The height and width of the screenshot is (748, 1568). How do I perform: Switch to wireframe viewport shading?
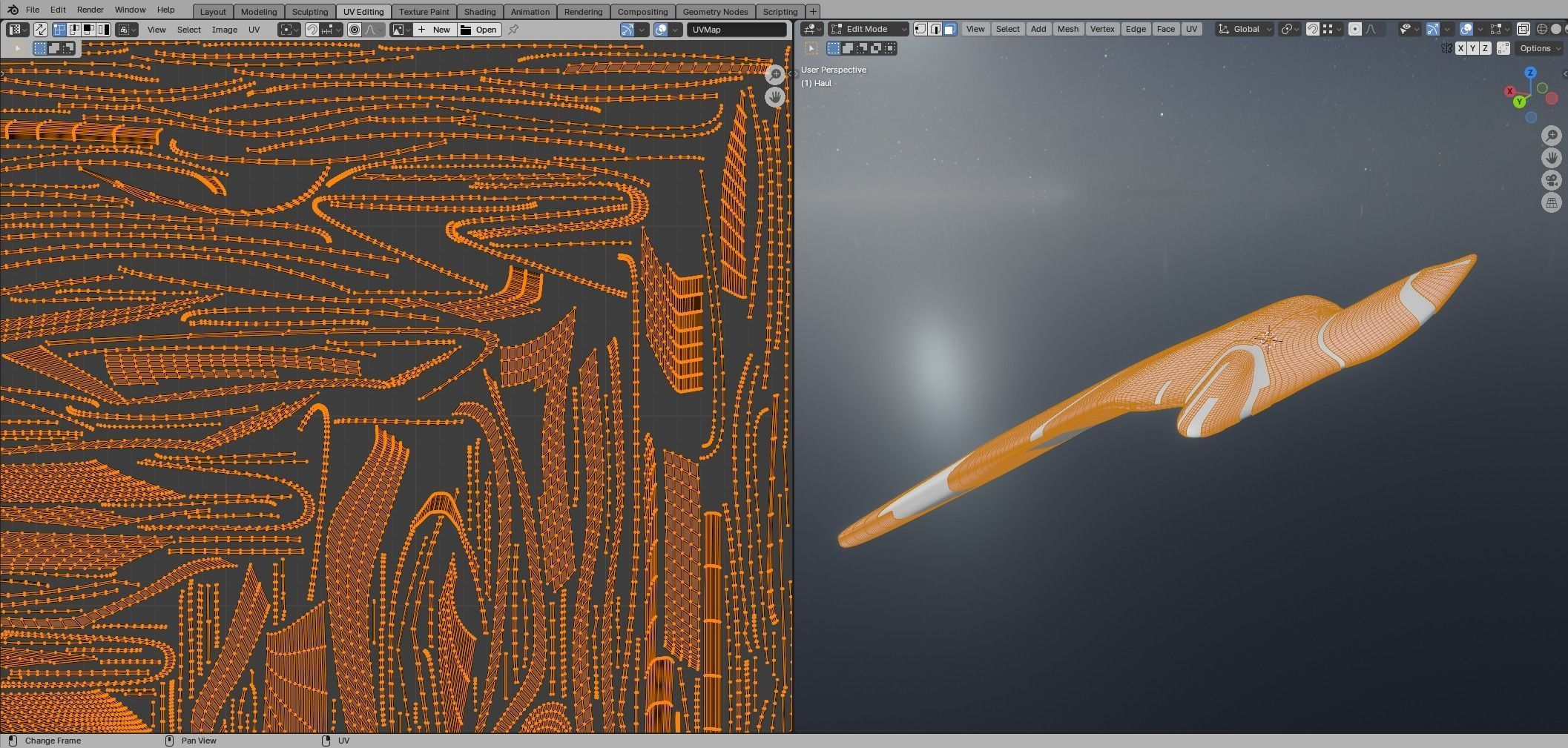[1542, 29]
